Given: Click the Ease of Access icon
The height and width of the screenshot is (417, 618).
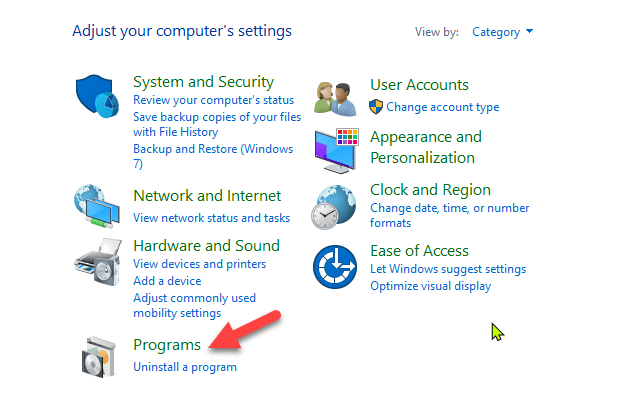Looking at the screenshot, I should click(x=337, y=268).
